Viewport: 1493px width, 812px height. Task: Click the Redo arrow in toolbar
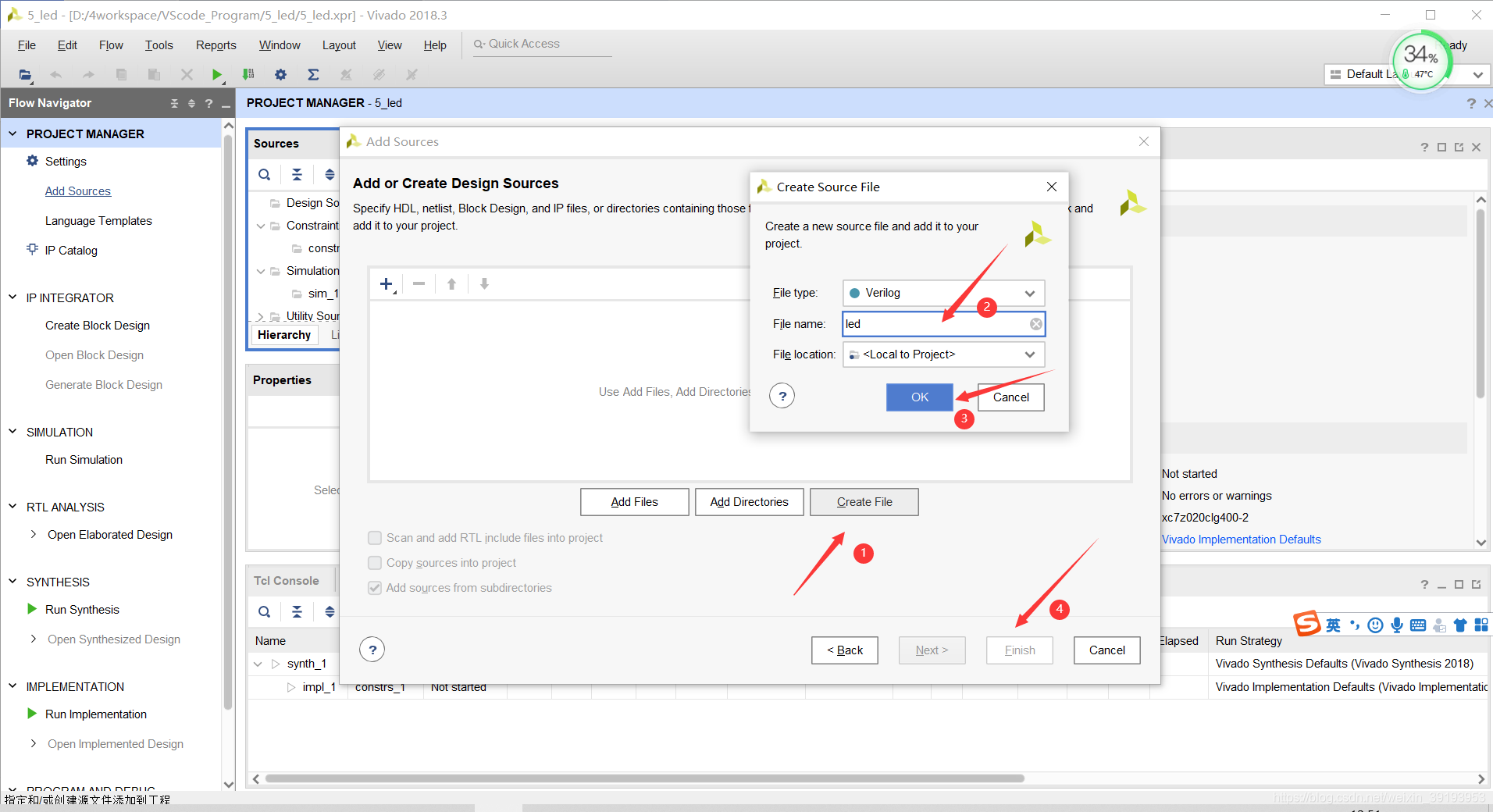click(88, 75)
